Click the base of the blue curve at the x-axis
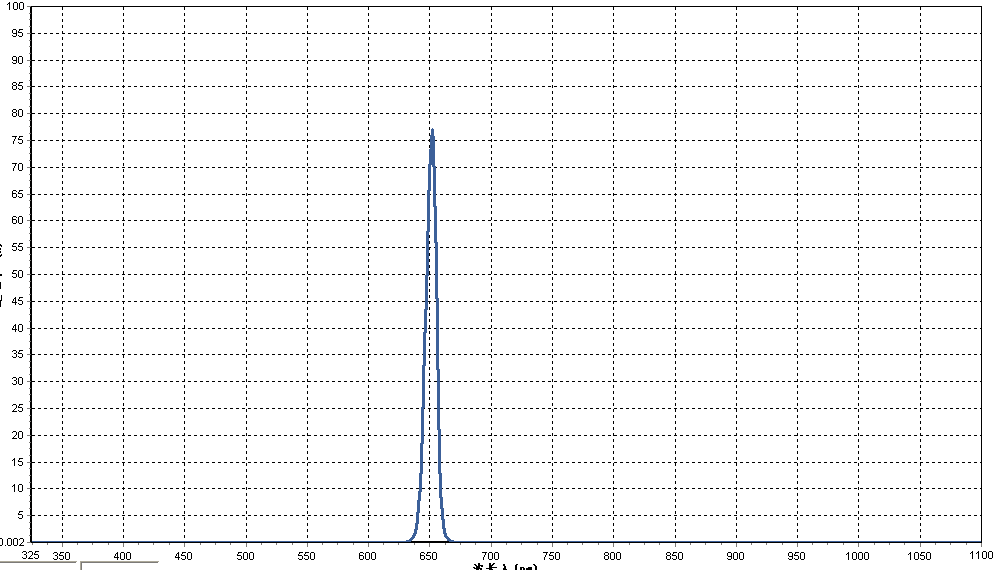Viewport: 1008px width, 570px height. point(432,540)
